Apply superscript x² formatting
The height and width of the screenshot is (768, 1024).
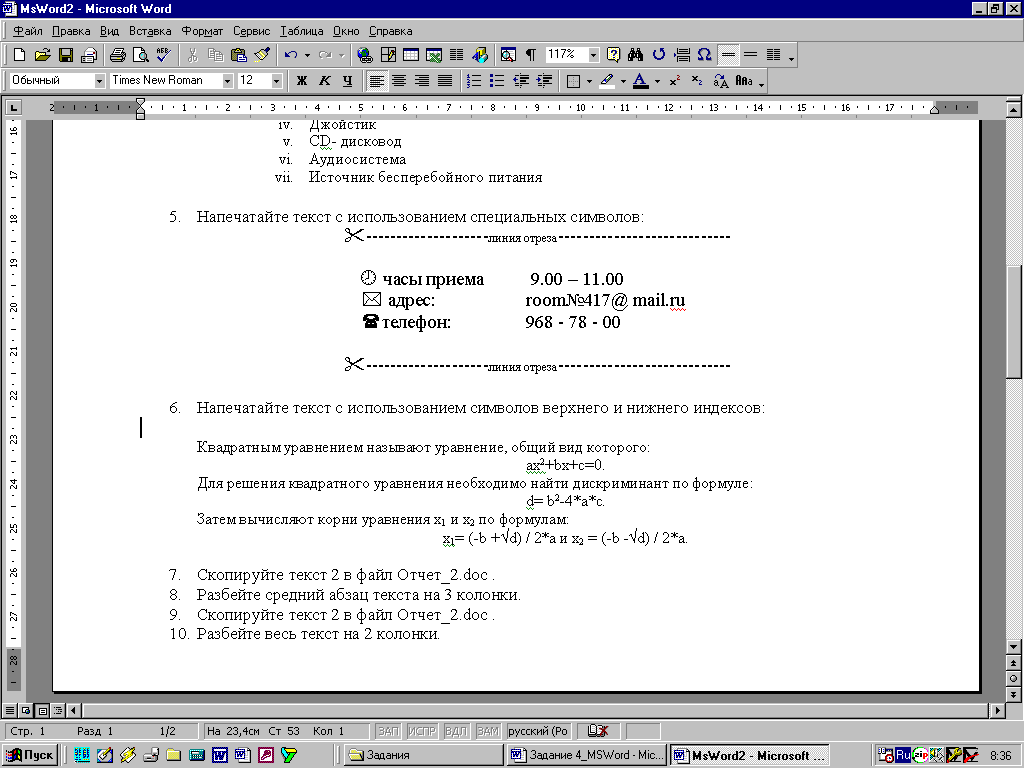tap(675, 81)
